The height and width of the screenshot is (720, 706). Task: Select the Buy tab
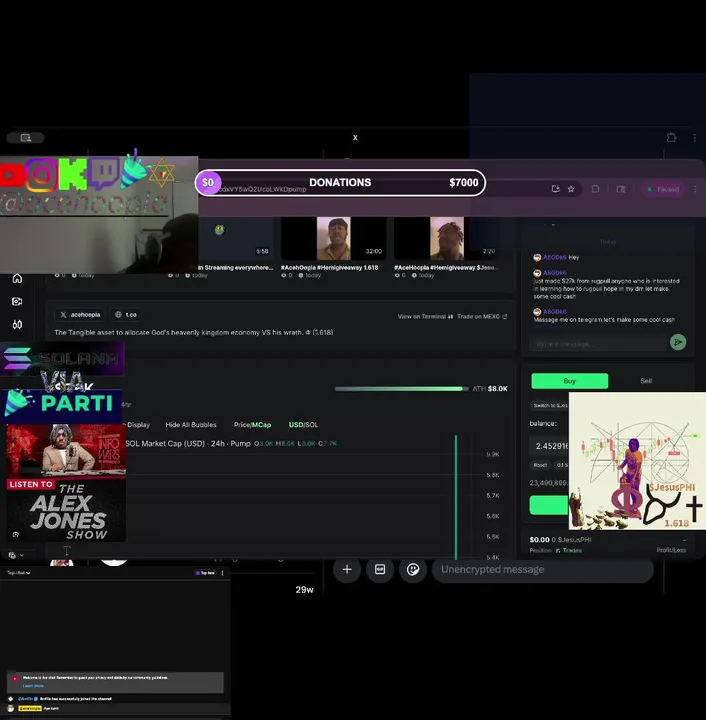570,381
